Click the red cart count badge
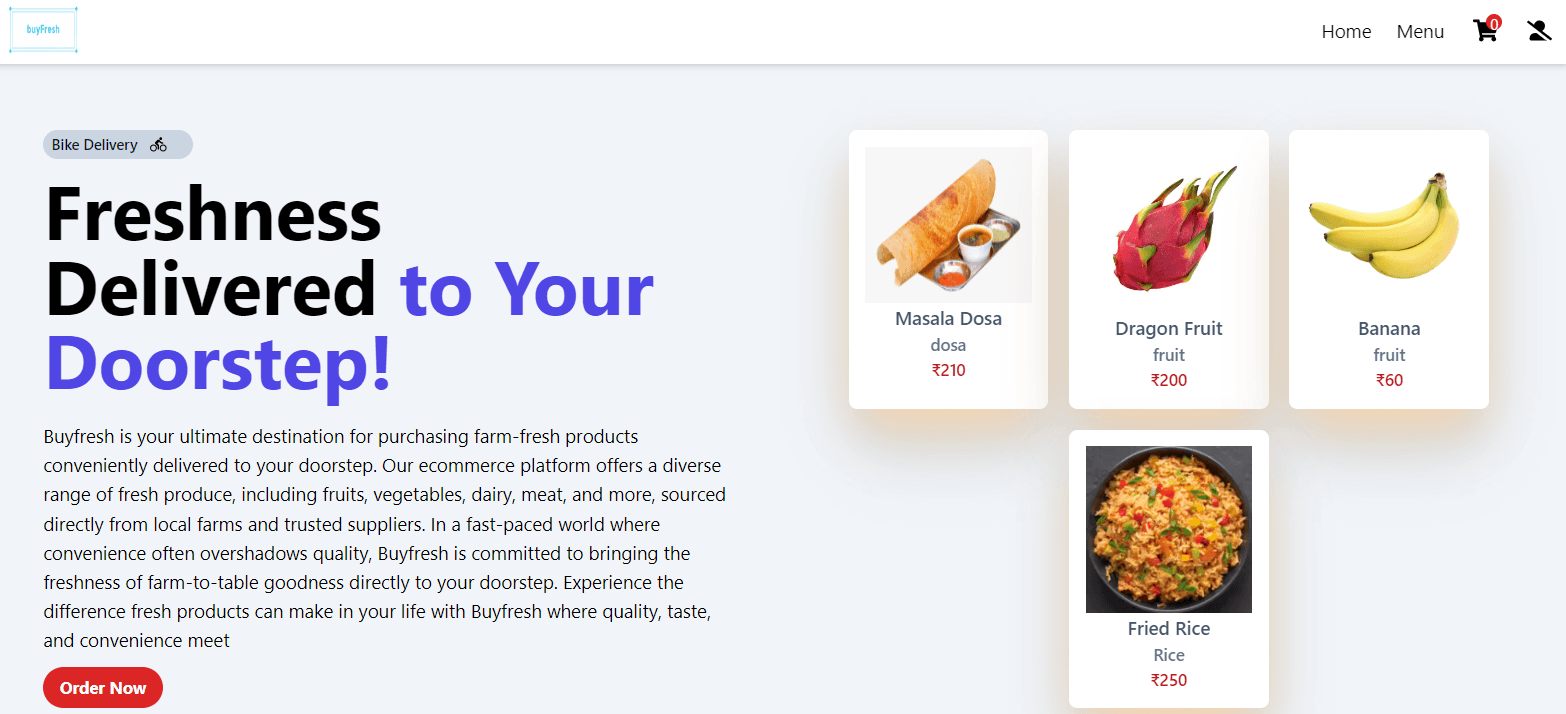Viewport: 1566px width, 714px height. pos(1494,22)
